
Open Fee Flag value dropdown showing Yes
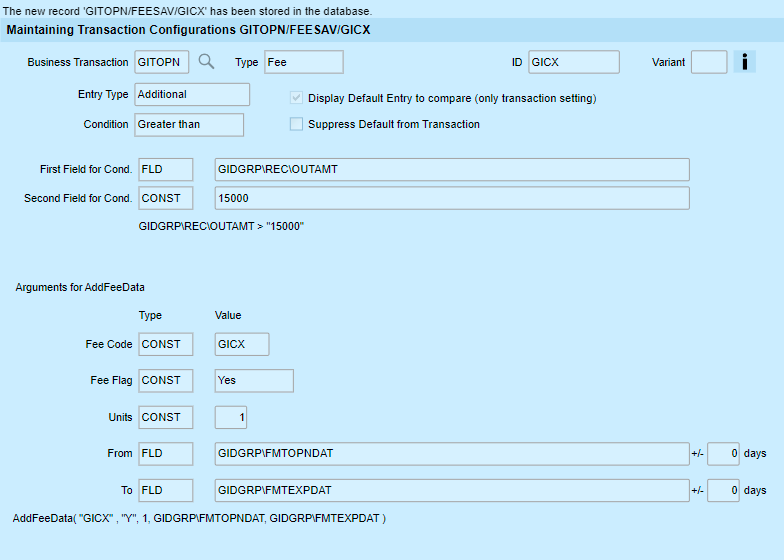click(x=254, y=380)
